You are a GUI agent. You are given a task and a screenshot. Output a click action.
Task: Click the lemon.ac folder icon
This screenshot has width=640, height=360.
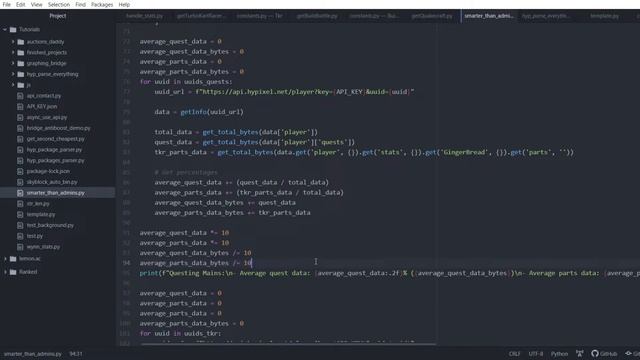coord(13,259)
